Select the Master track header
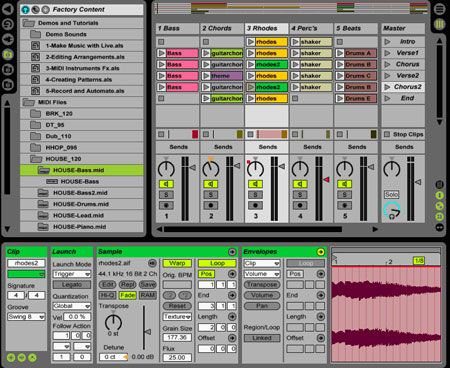This screenshot has width=450, height=368. click(403, 28)
